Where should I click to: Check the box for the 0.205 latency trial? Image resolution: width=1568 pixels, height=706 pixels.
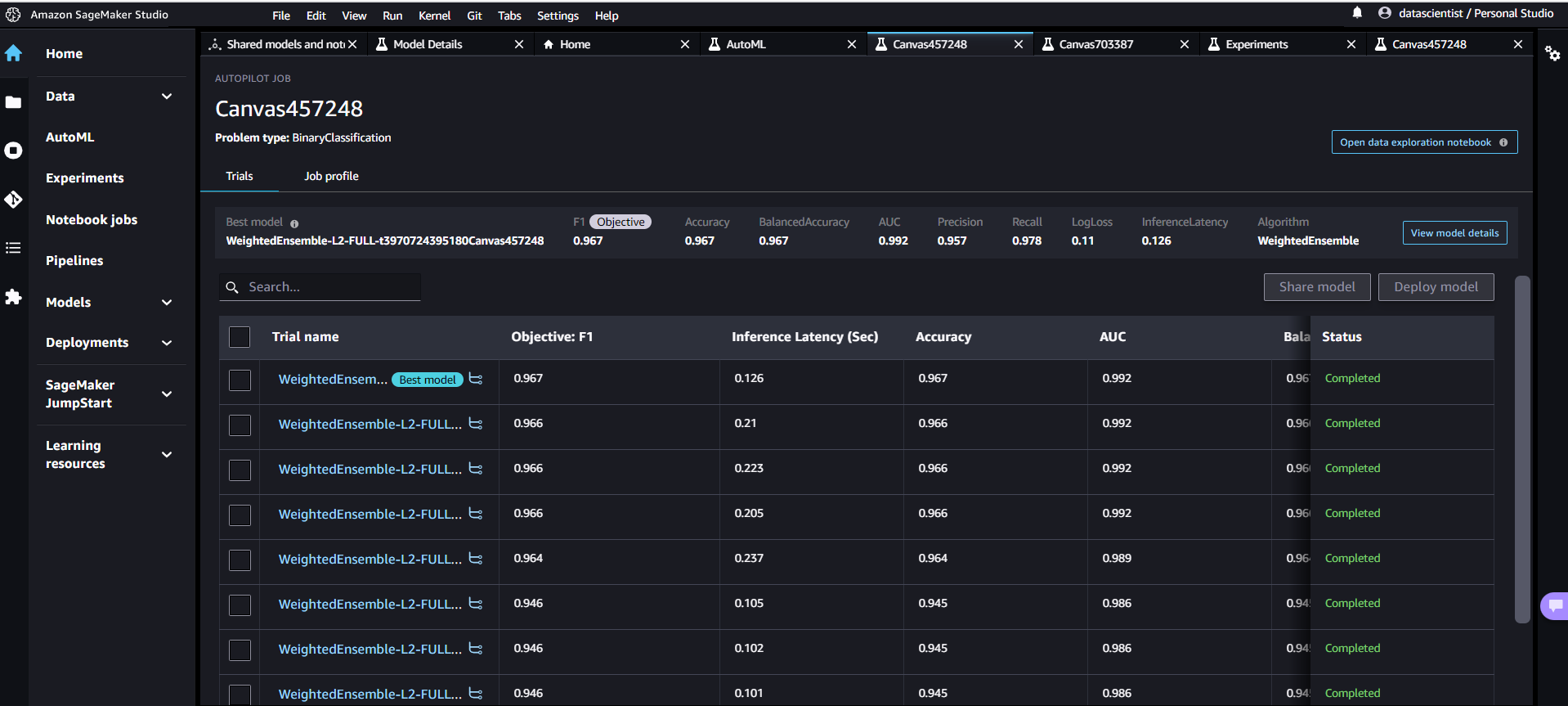pyautogui.click(x=240, y=515)
